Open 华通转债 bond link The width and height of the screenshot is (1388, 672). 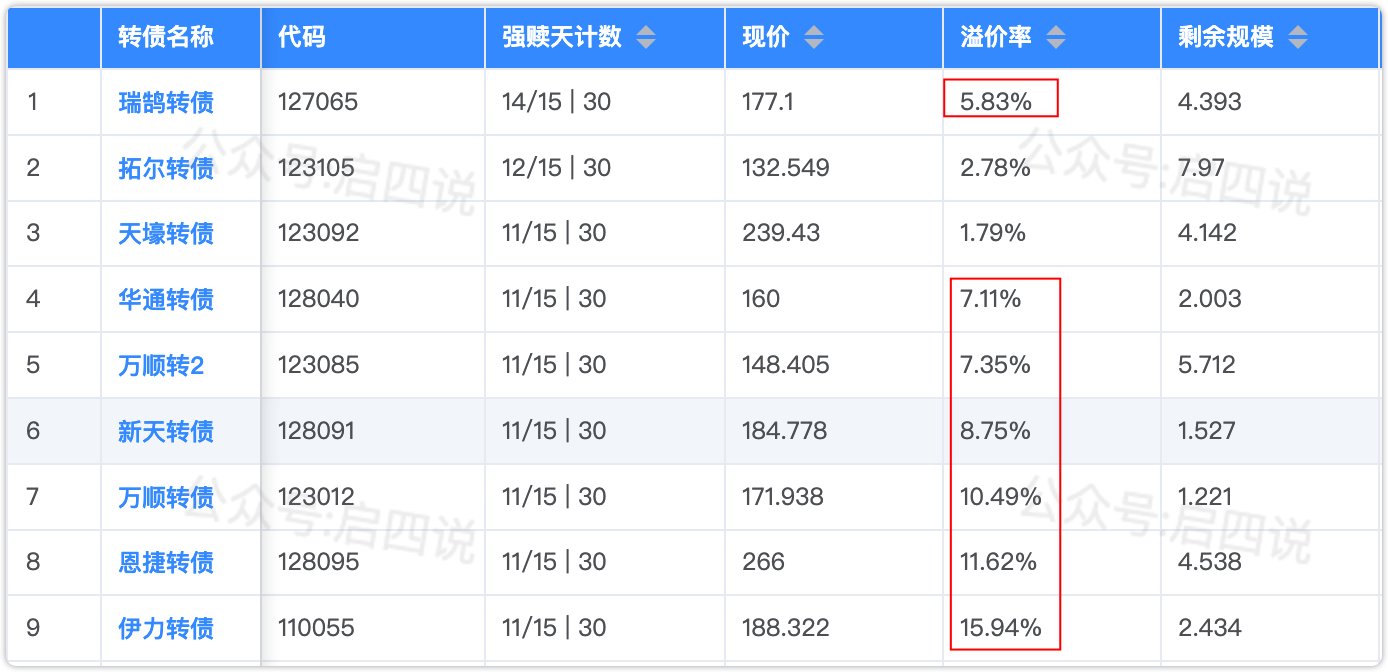click(x=166, y=300)
